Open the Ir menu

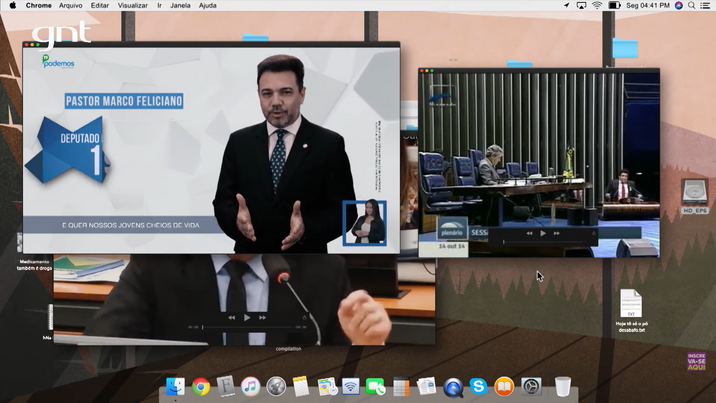point(159,5)
